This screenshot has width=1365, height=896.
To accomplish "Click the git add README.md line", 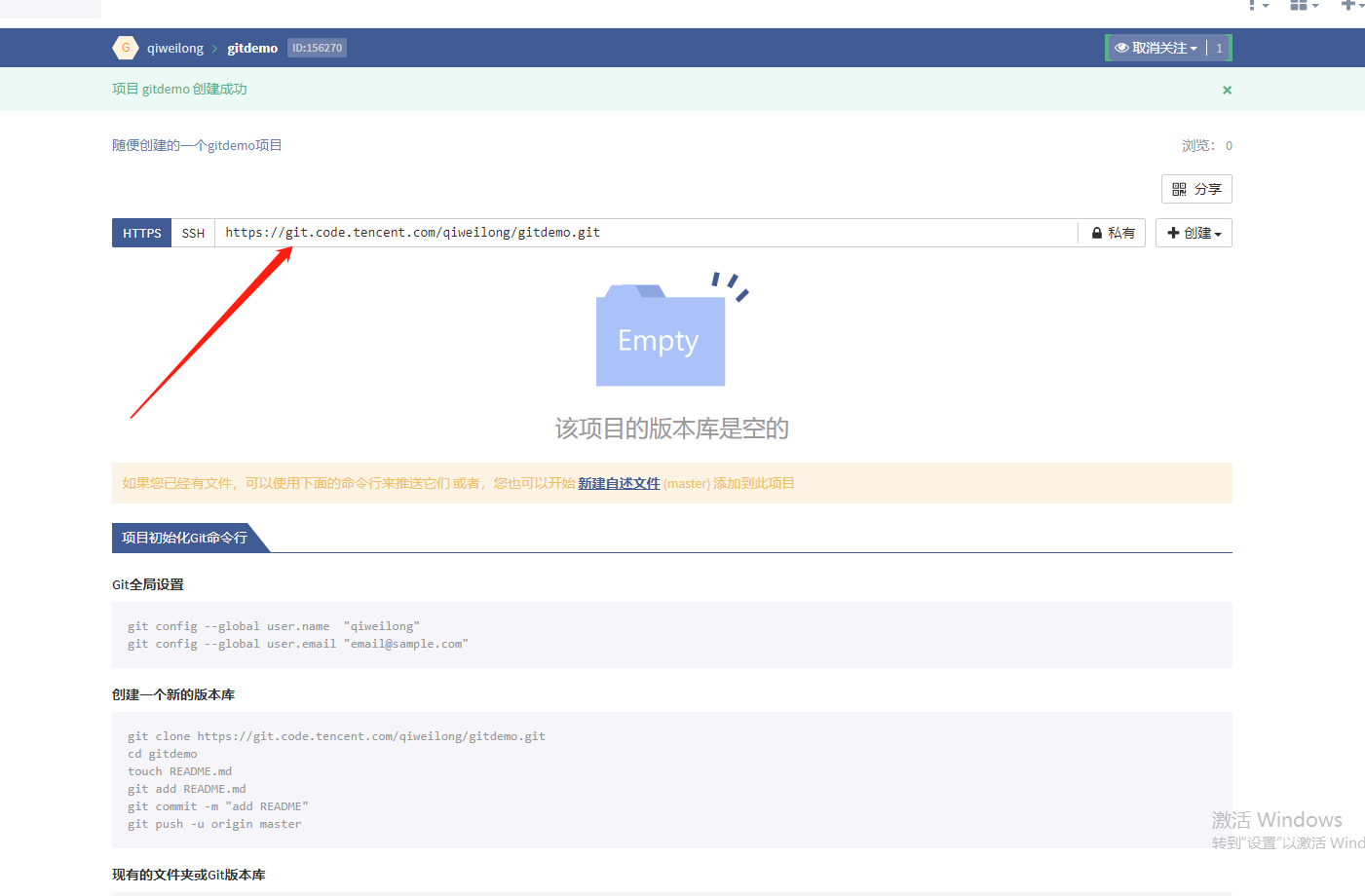I will tap(187, 789).
